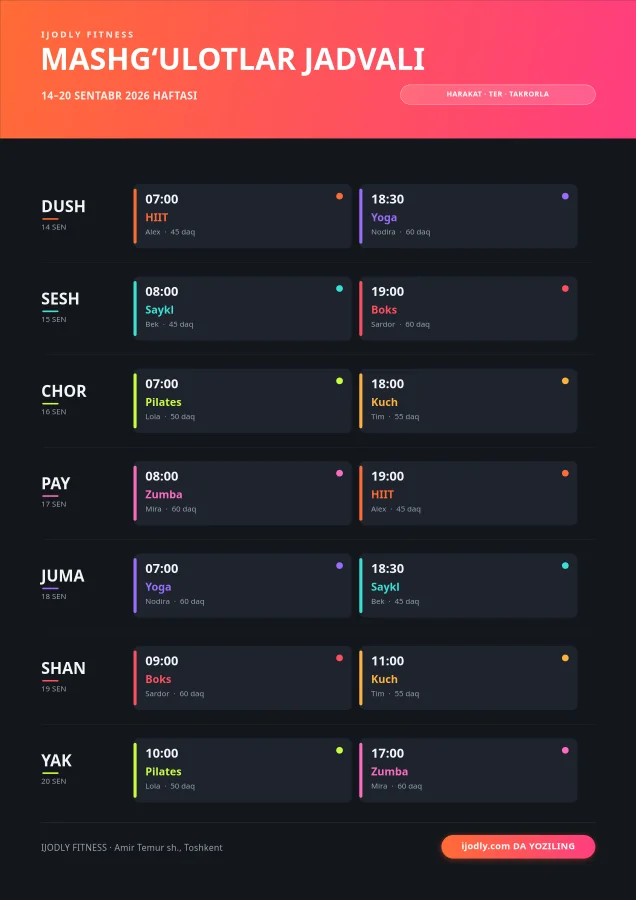Select the SHAN 19 SEN day label
Screen dimensions: 636x900
click(63, 677)
